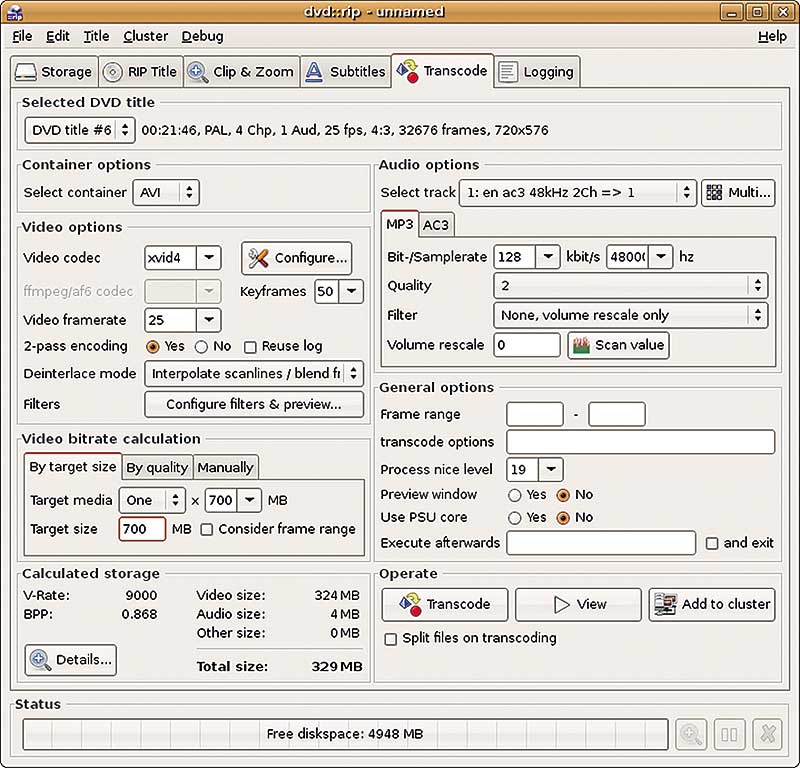This screenshot has width=800, height=768.
Task: Click the disc icon on the RIP Title tab
Action: (x=112, y=72)
